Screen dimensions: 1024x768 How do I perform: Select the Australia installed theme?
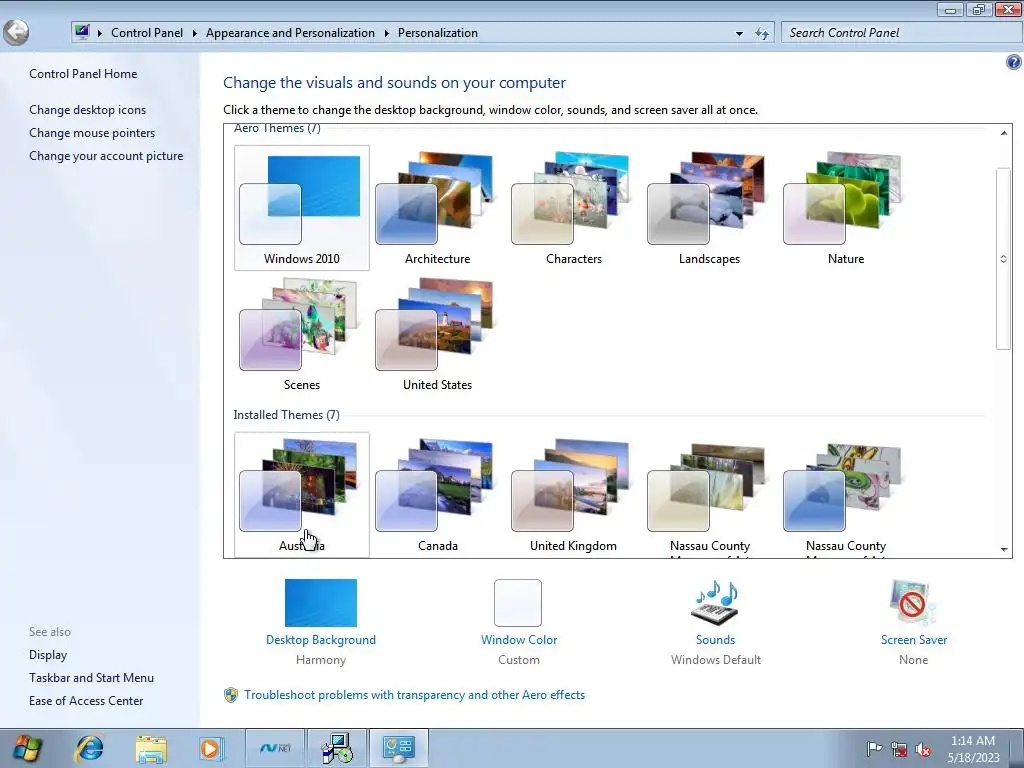[302, 494]
